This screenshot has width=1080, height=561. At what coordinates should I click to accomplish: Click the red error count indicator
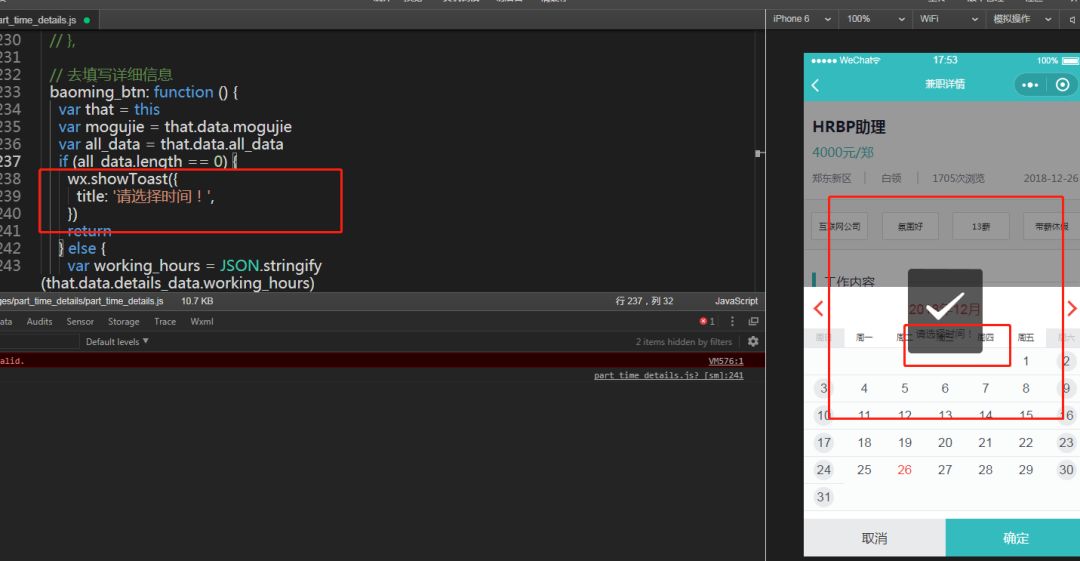707,322
